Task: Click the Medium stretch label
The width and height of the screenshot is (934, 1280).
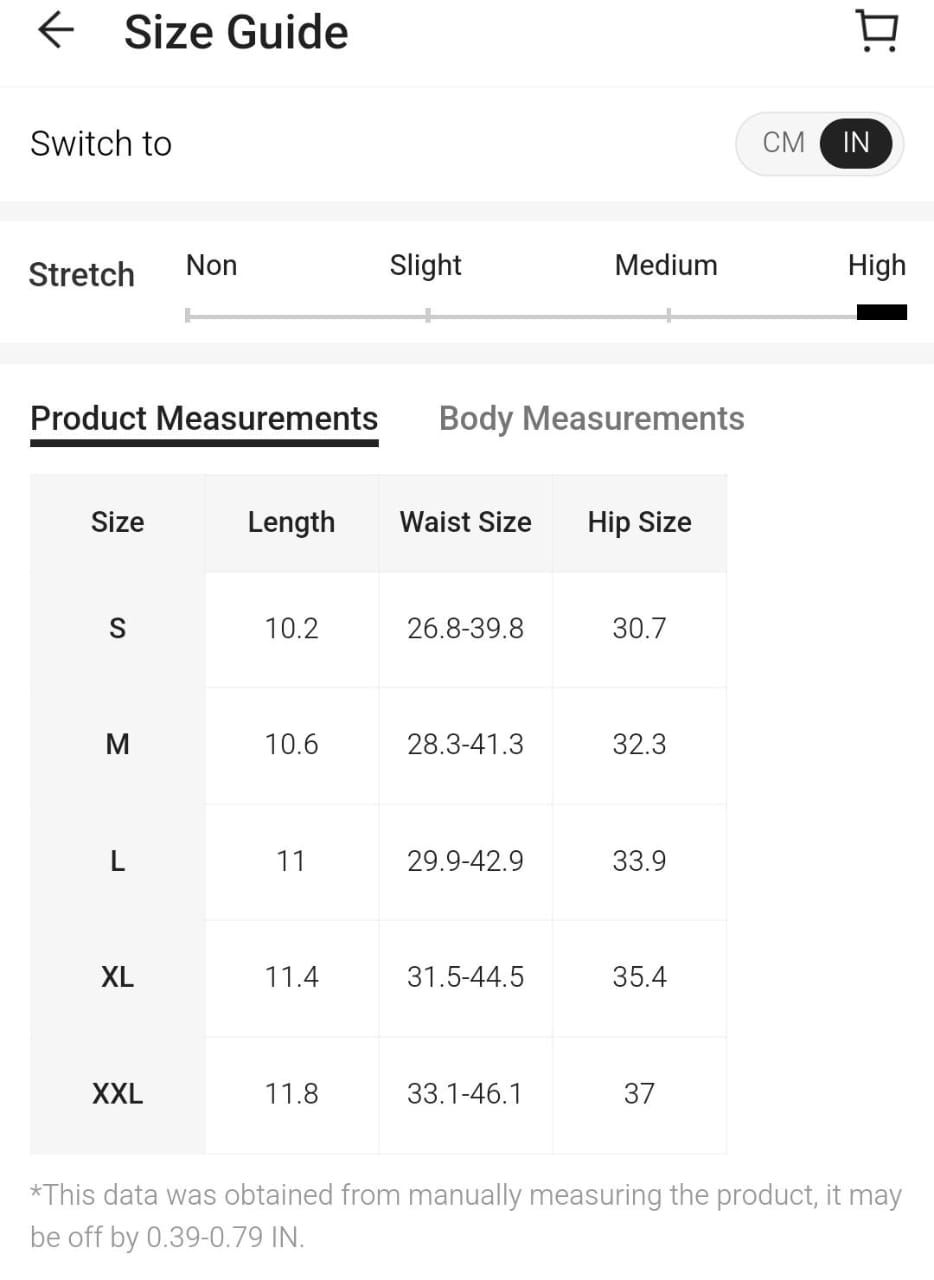Action: tap(666, 266)
